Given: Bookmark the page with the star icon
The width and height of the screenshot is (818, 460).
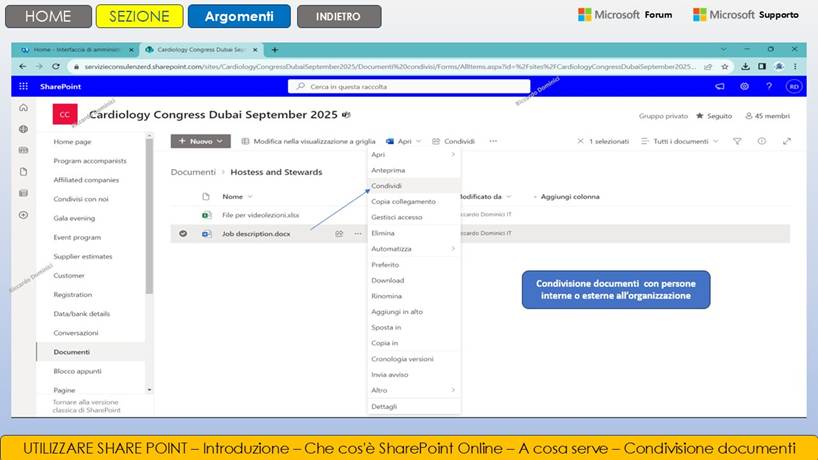Looking at the screenshot, I should (x=725, y=67).
